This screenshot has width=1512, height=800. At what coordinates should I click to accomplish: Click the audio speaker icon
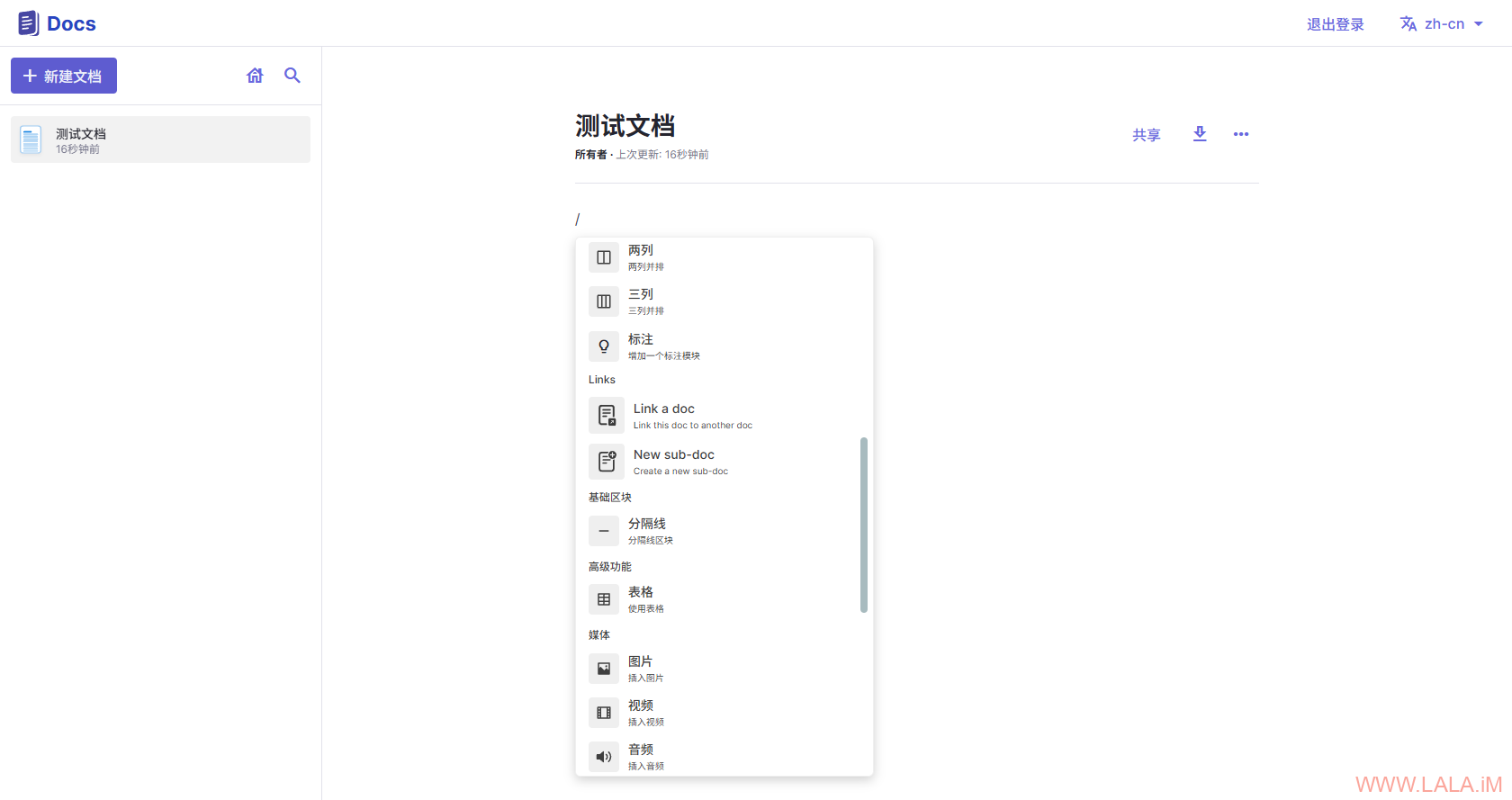pos(604,757)
